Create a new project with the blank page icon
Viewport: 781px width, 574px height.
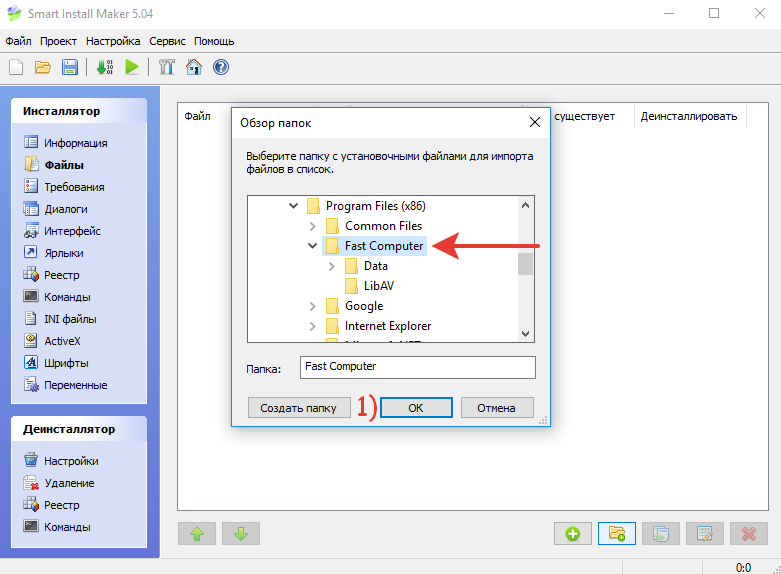pos(16,67)
